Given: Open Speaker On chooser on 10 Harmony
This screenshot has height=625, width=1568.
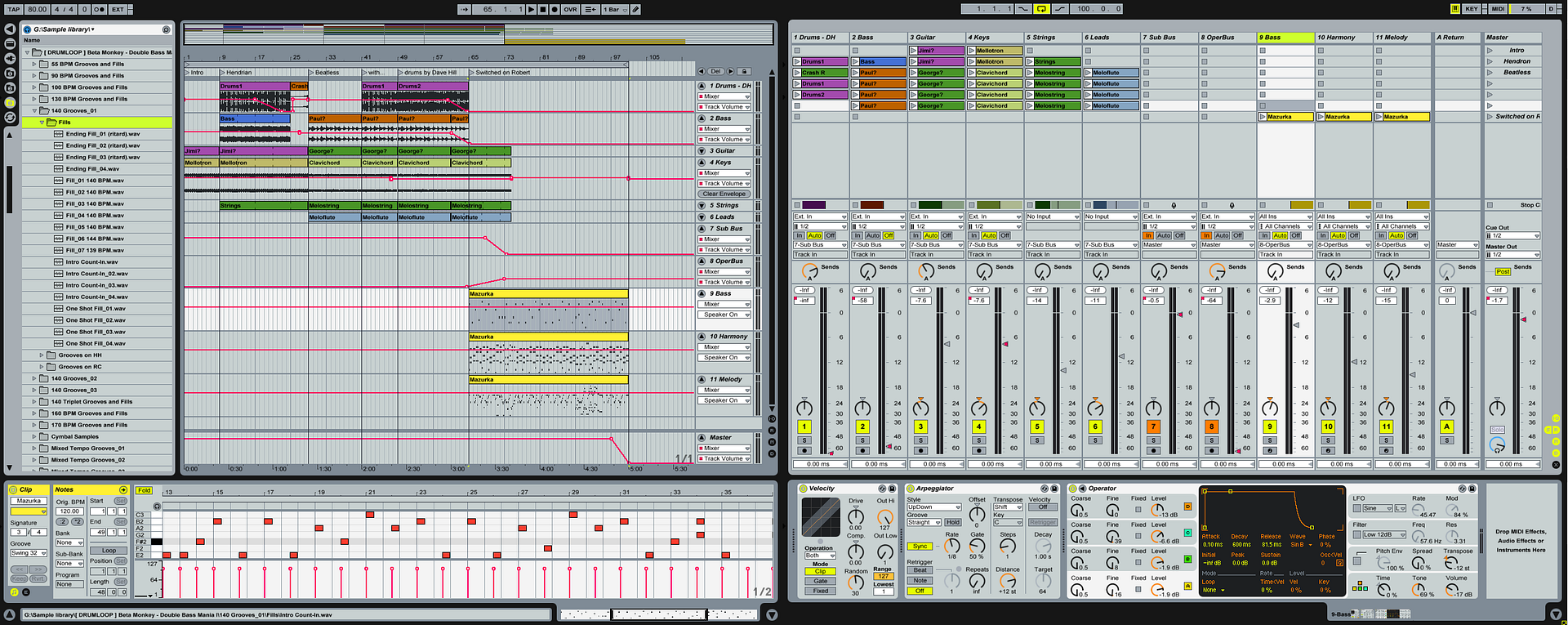Looking at the screenshot, I should pyautogui.click(x=724, y=358).
